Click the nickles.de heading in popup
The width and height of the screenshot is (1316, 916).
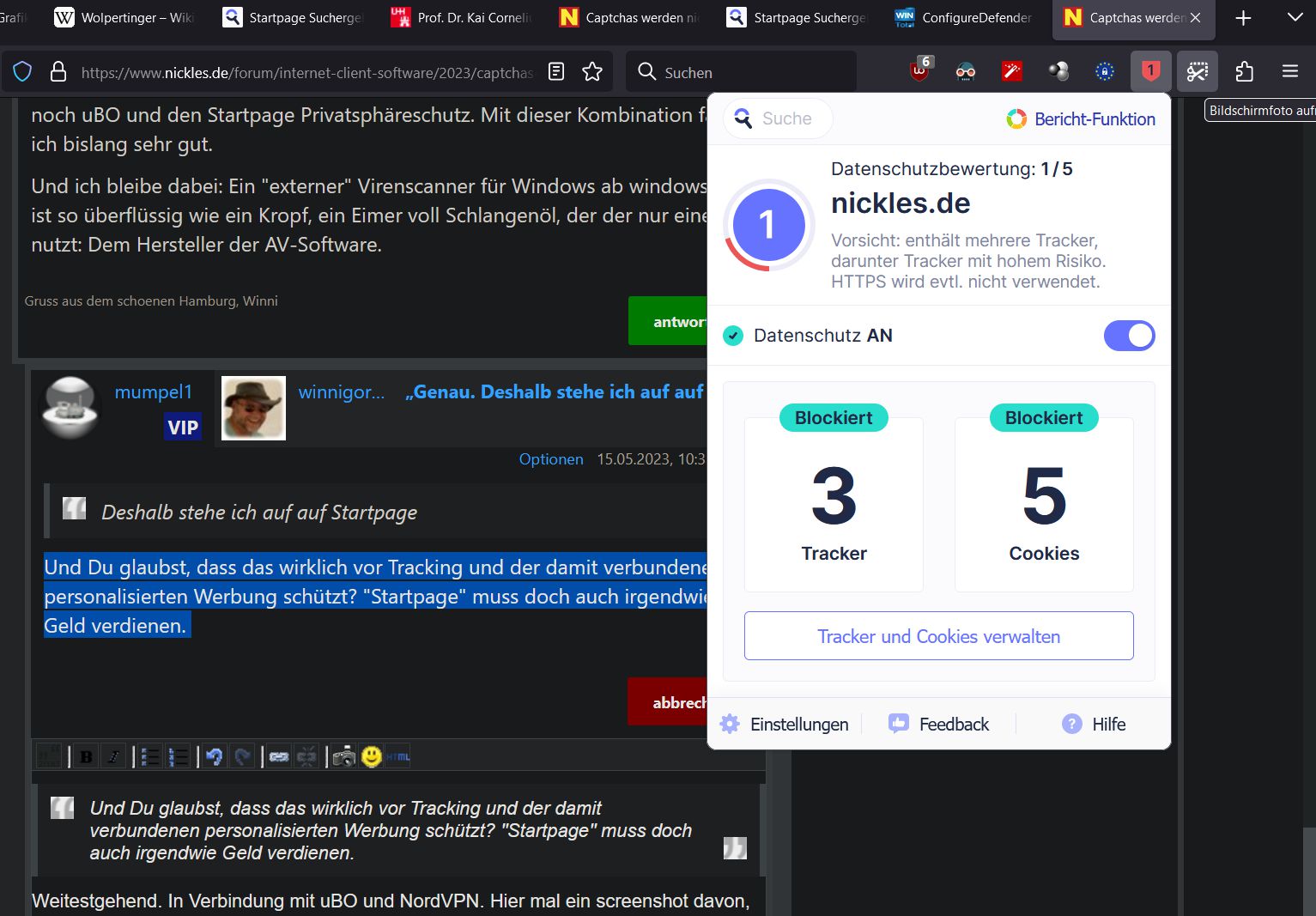[901, 203]
